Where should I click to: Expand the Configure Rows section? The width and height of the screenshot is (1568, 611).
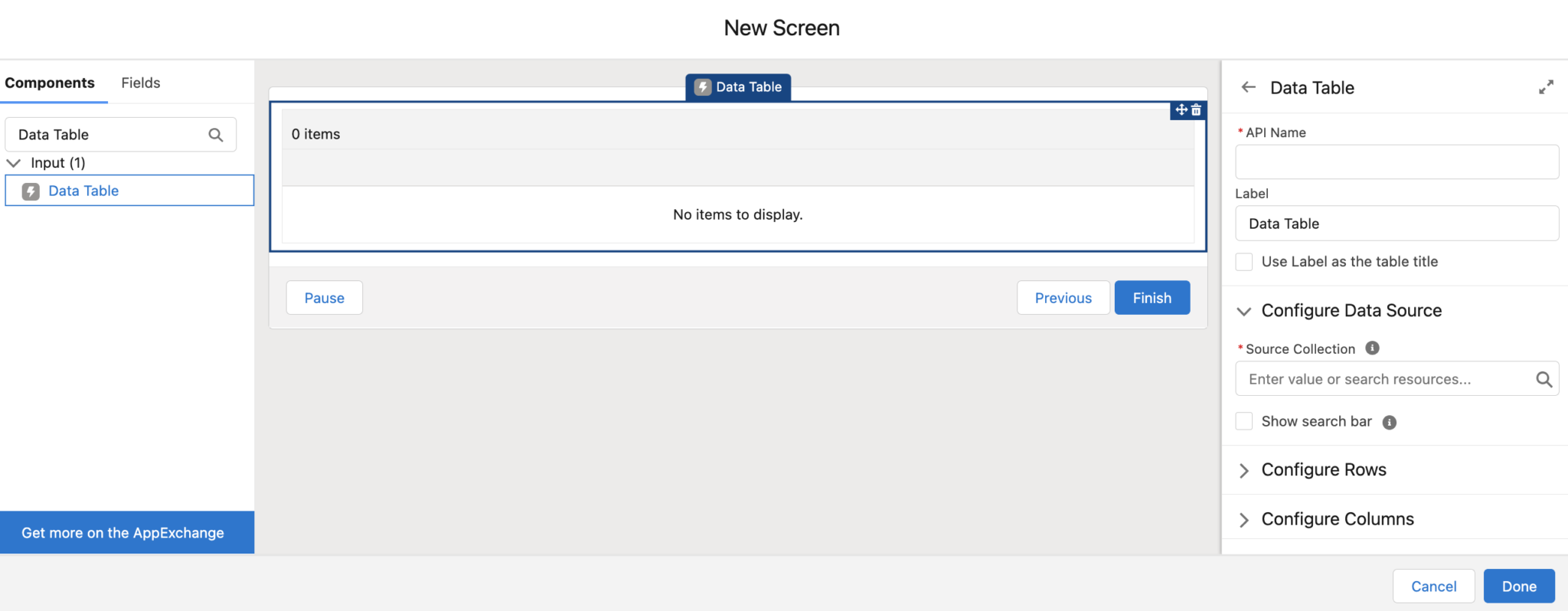click(x=1244, y=470)
